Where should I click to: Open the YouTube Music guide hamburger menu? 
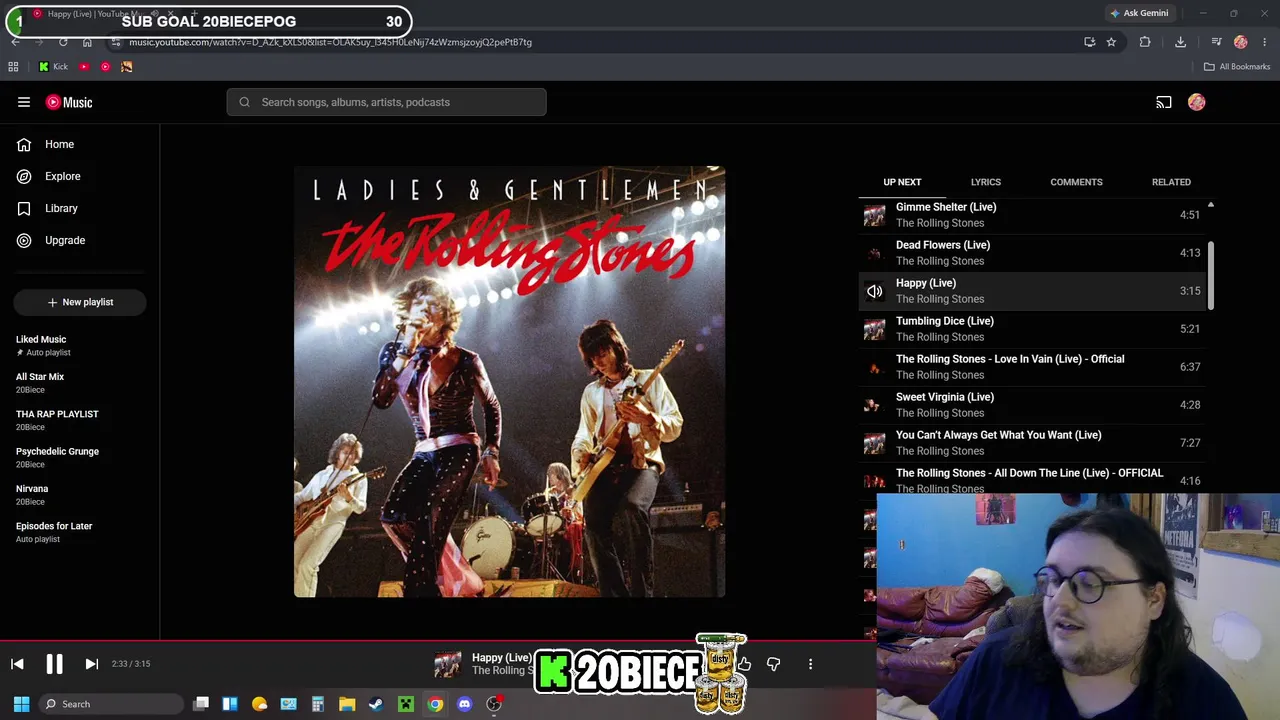[x=24, y=102]
